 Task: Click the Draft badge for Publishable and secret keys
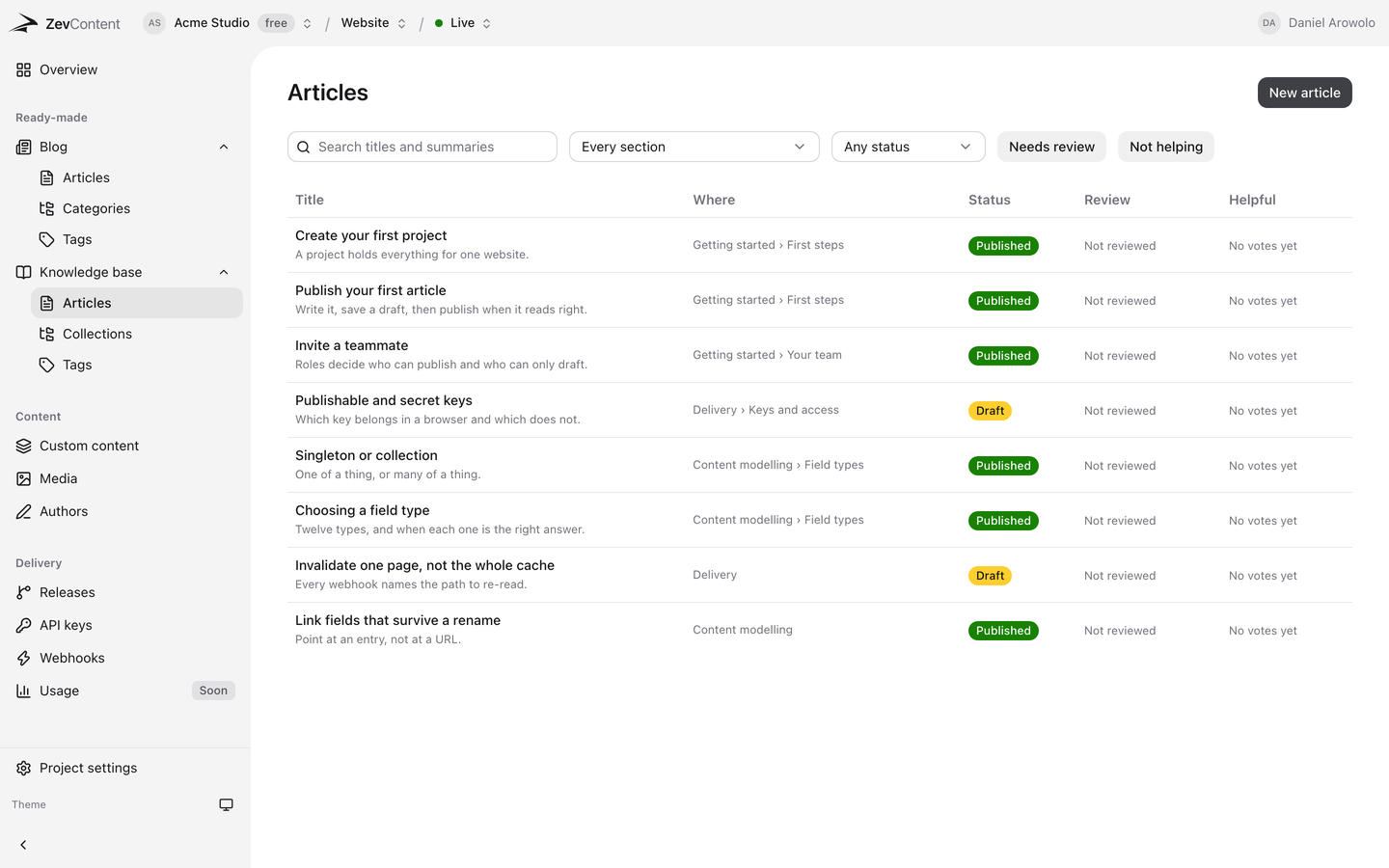tap(990, 411)
